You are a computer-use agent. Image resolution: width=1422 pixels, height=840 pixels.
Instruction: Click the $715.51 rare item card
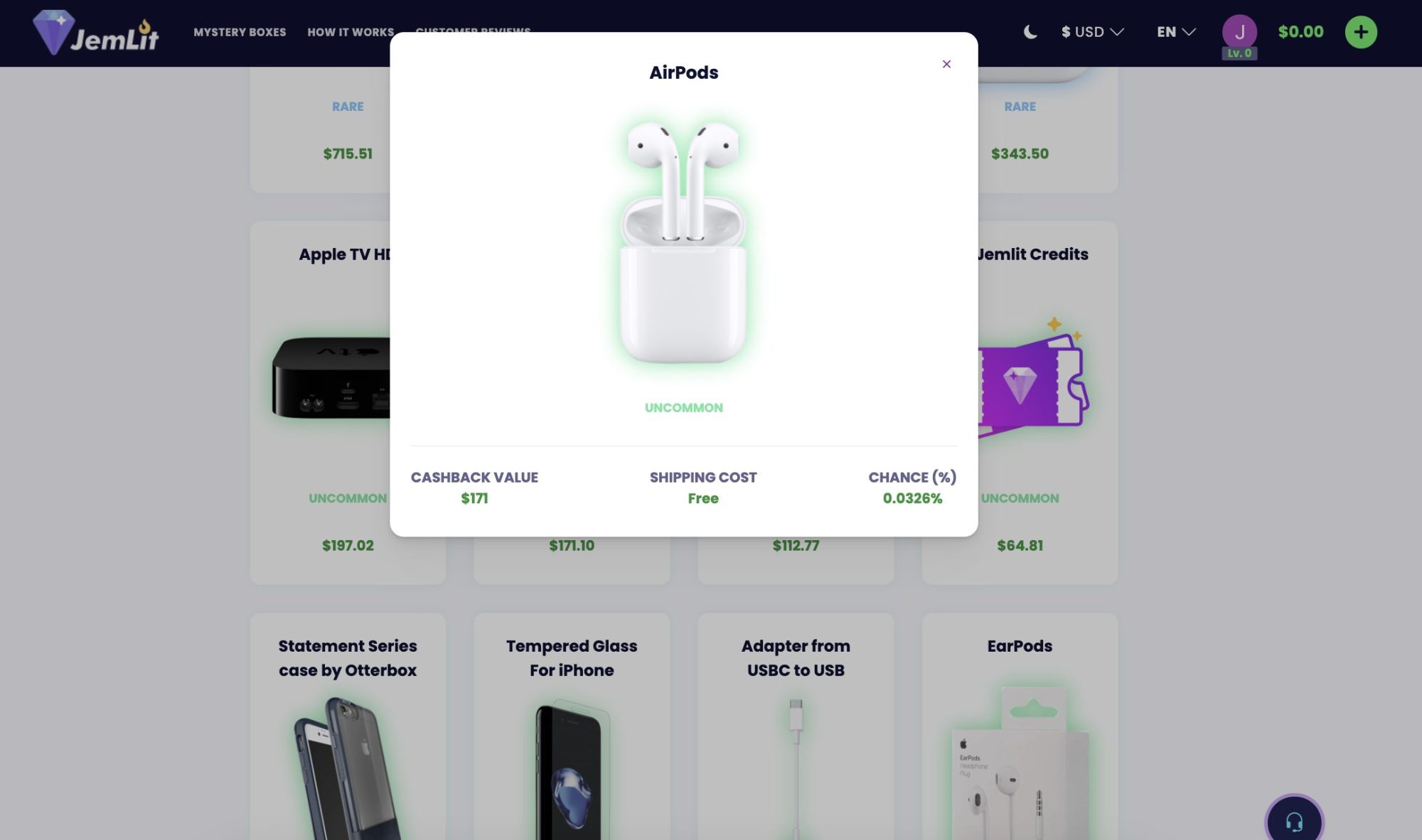[x=320, y=129]
